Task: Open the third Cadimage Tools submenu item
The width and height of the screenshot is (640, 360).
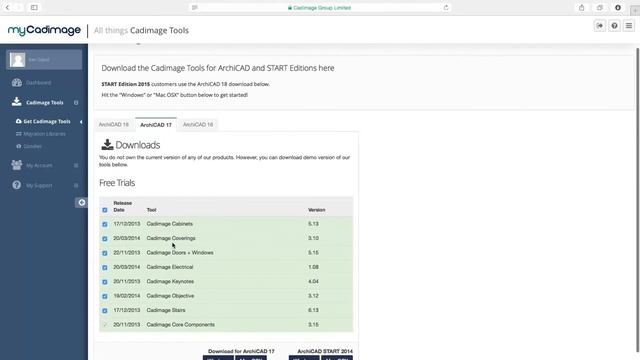Action: tap(32, 146)
